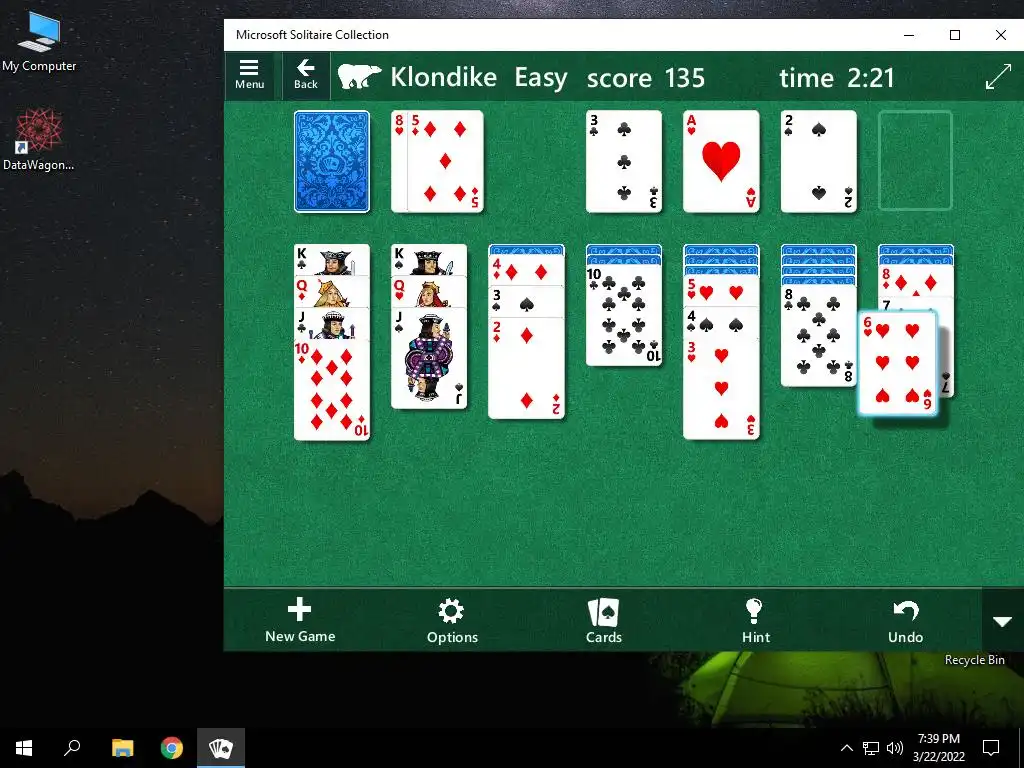Select the 4 of diamonds card
The height and width of the screenshot is (768, 1024).
tap(526, 270)
